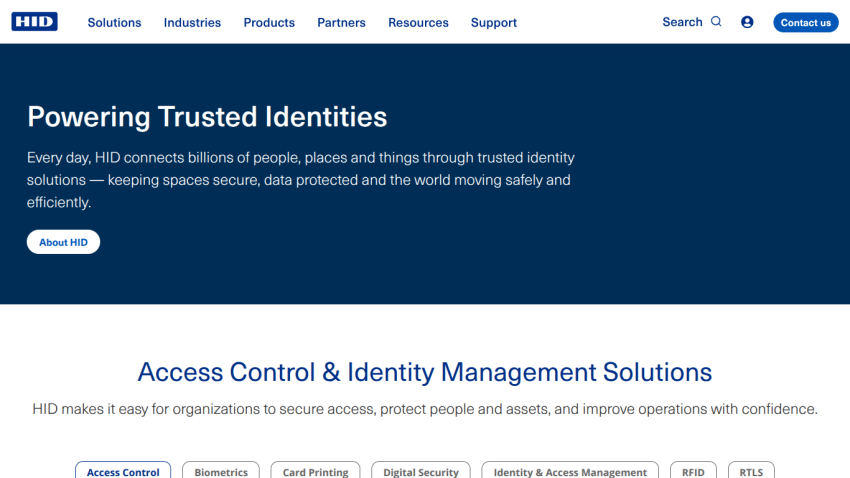Click the Contact us button

(x=806, y=22)
